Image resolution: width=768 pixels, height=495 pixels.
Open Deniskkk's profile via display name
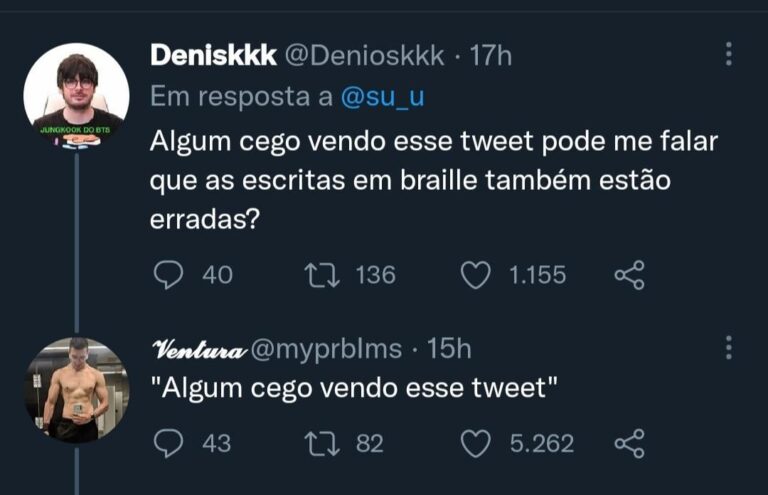coord(213,55)
